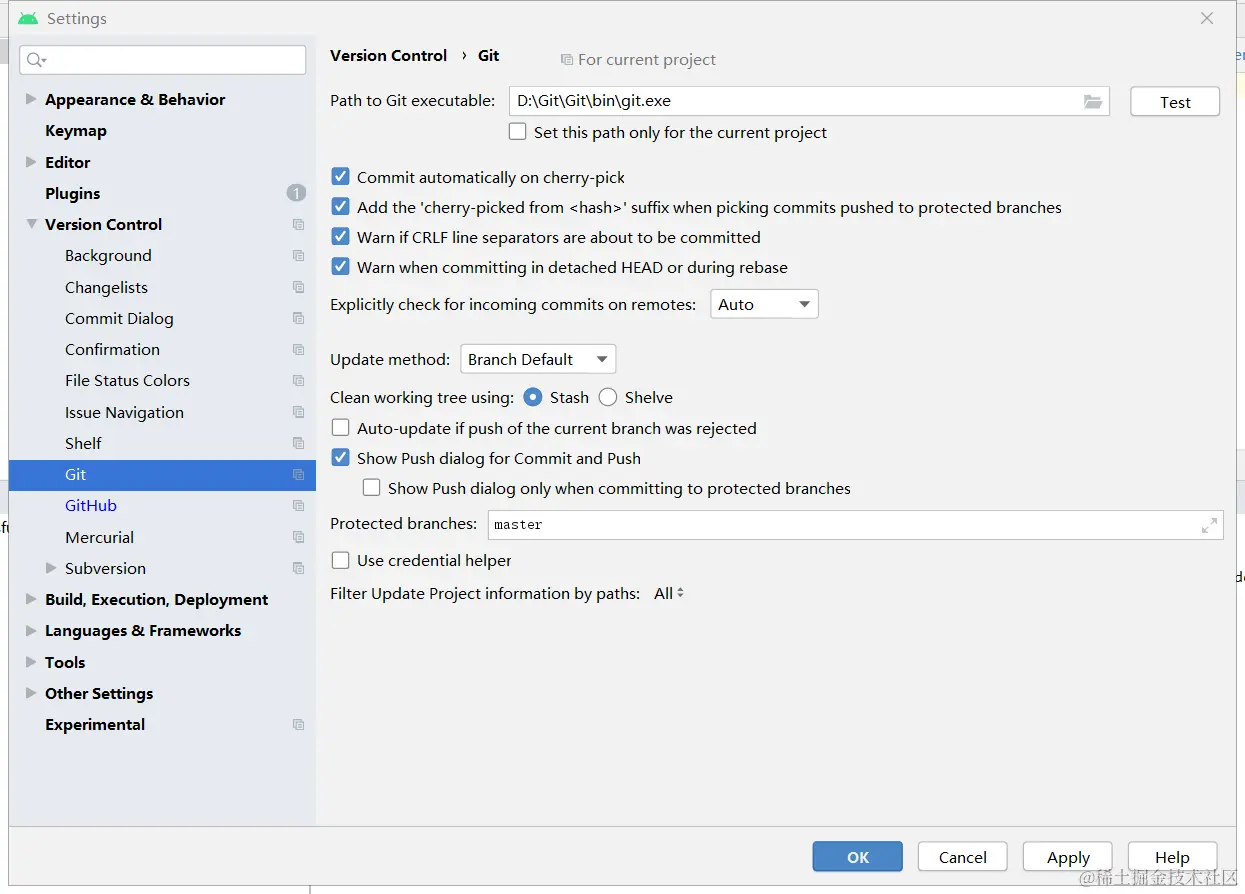Viewport: 1245px width, 894px height.
Task: Select Keymap in the settings tree
Action: (76, 130)
